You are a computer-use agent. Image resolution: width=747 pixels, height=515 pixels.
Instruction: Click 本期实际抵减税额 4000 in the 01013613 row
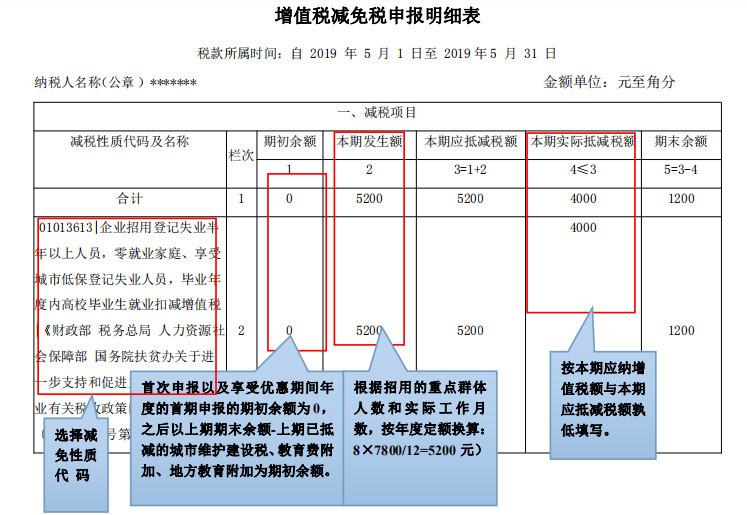point(583,228)
